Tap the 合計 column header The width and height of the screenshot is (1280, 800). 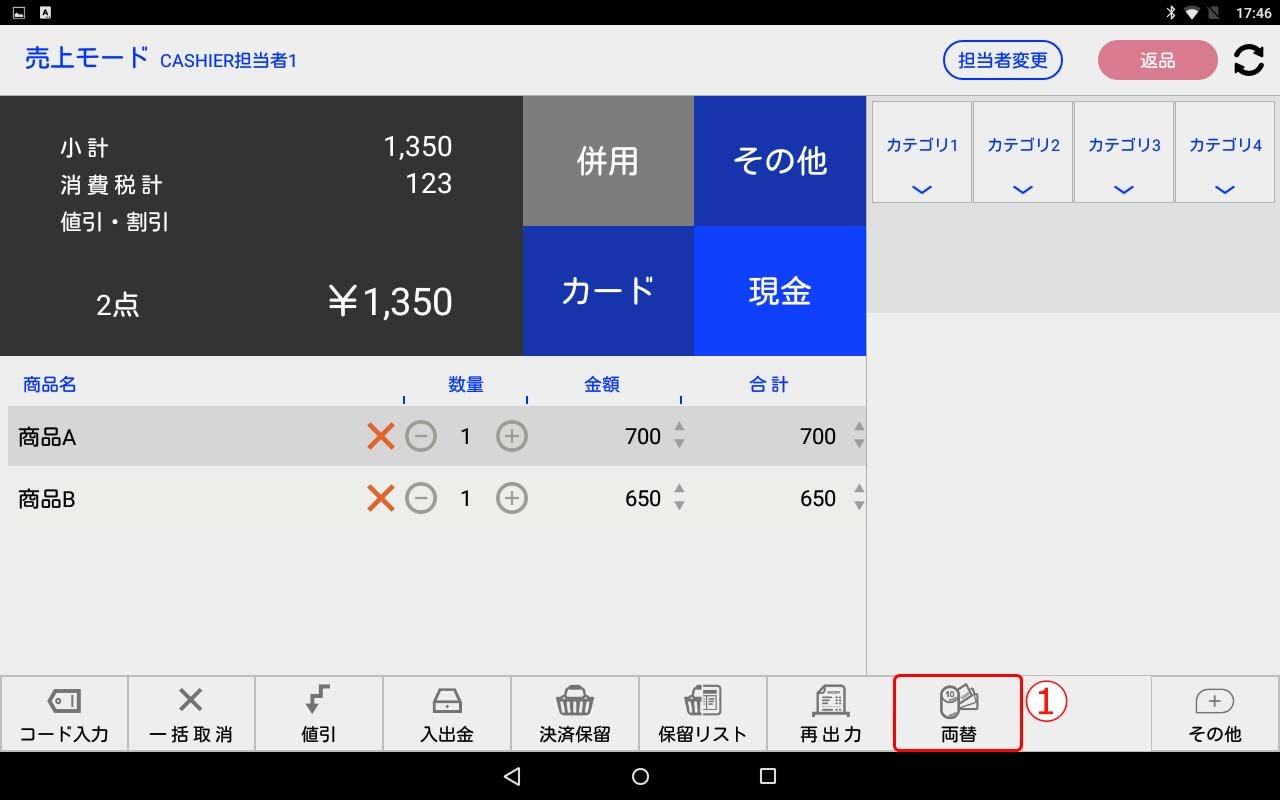769,384
